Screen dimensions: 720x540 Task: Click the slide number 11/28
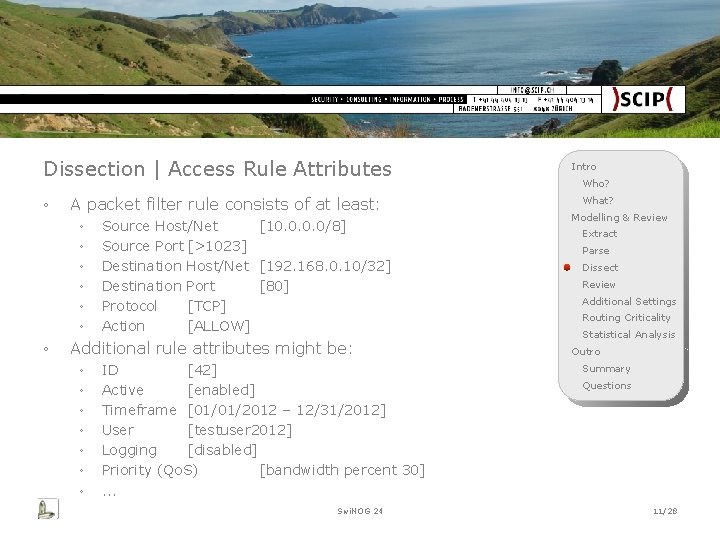tap(665, 511)
